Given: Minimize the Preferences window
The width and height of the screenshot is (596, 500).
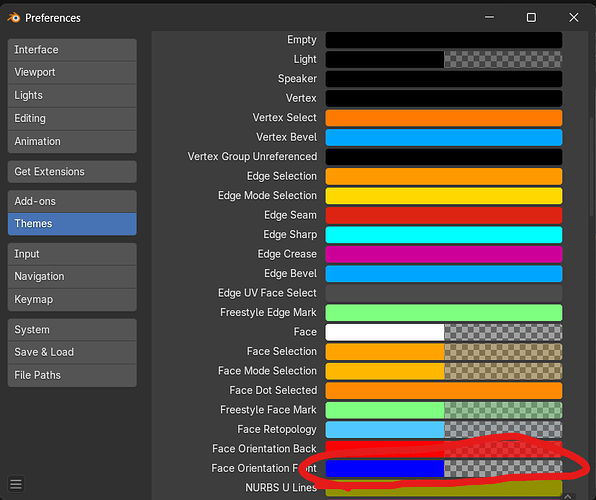Looking at the screenshot, I should pyautogui.click(x=490, y=17).
